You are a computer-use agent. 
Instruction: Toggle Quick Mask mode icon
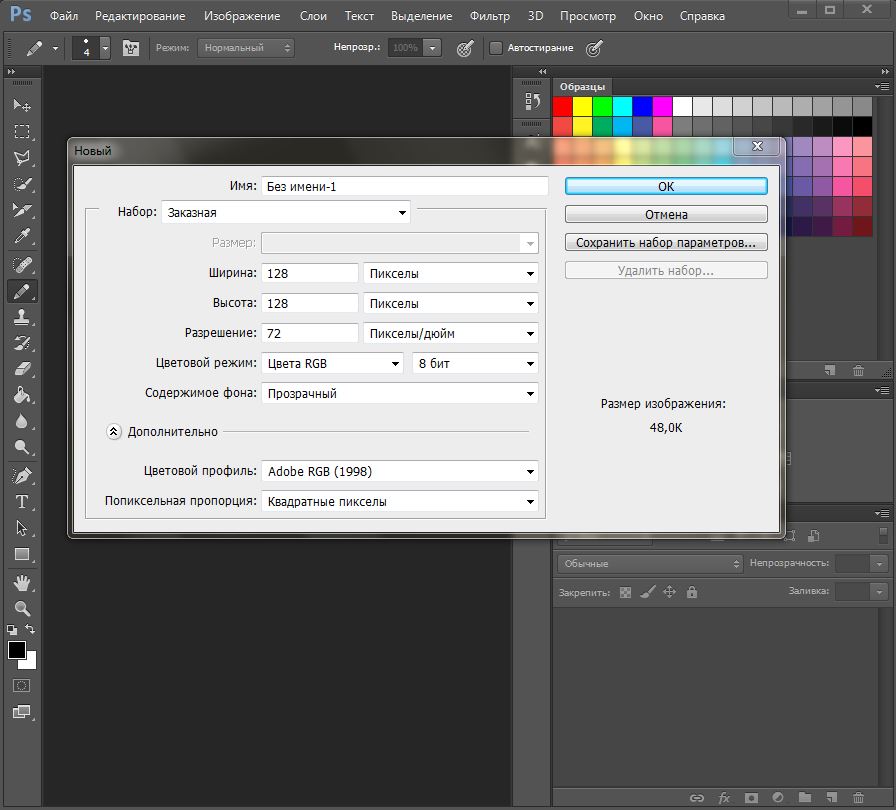coord(22,685)
